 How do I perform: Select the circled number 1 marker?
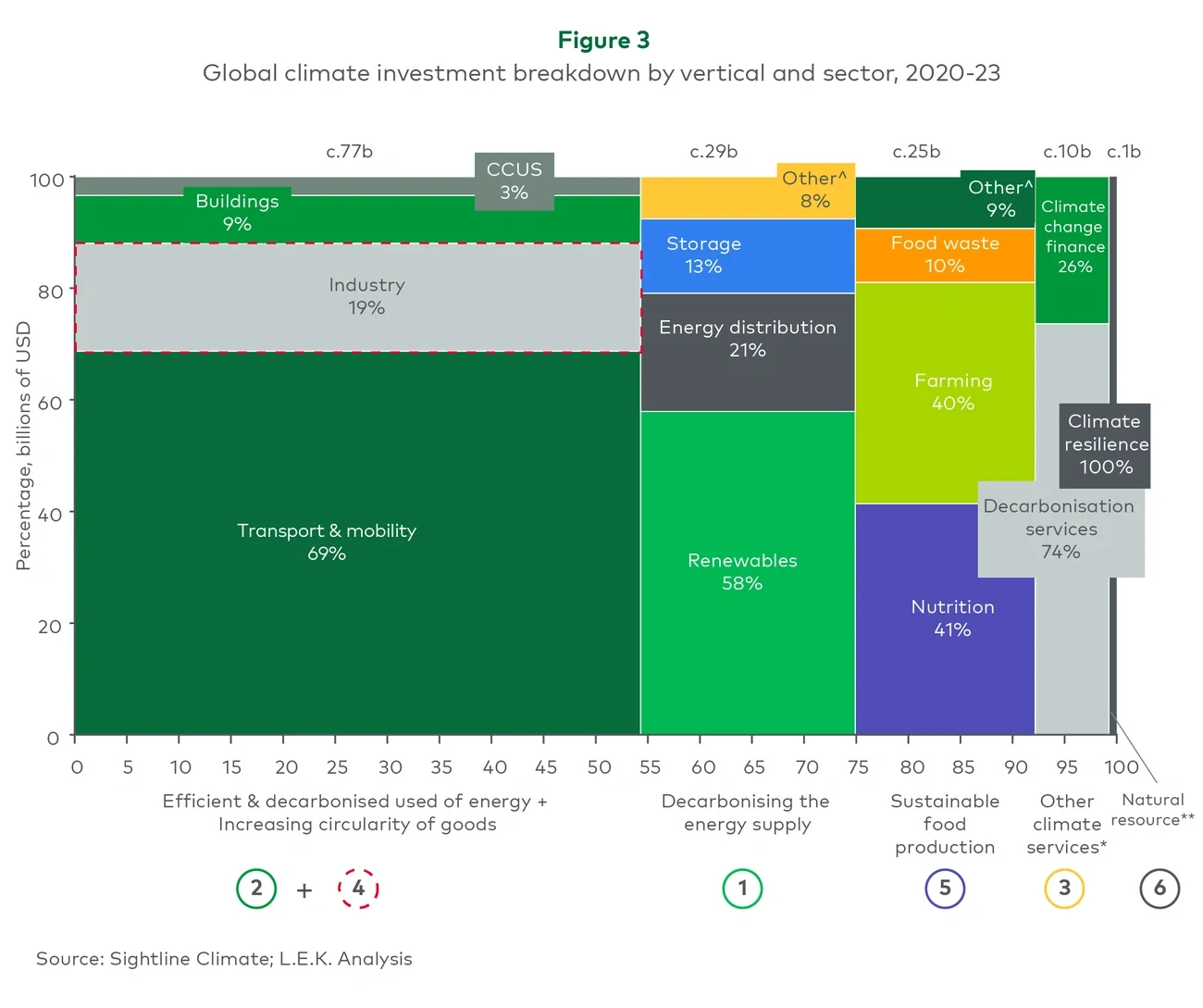pos(742,888)
